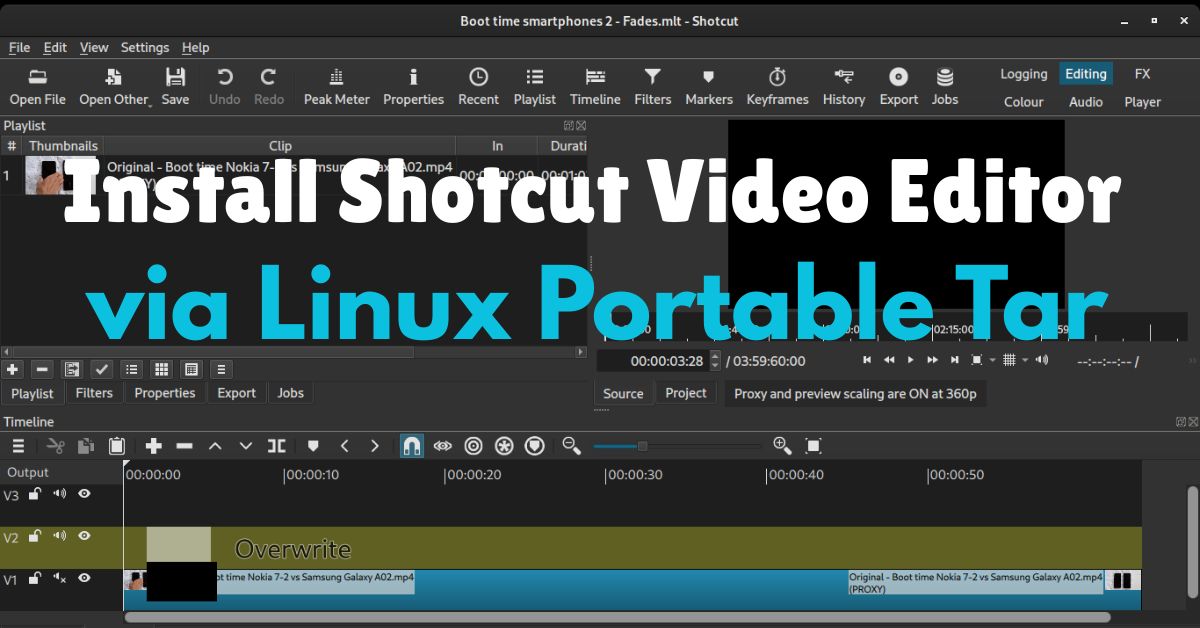This screenshot has width=1200, height=628.
Task: Open the Properties panel from the main toolbar
Action: (414, 87)
